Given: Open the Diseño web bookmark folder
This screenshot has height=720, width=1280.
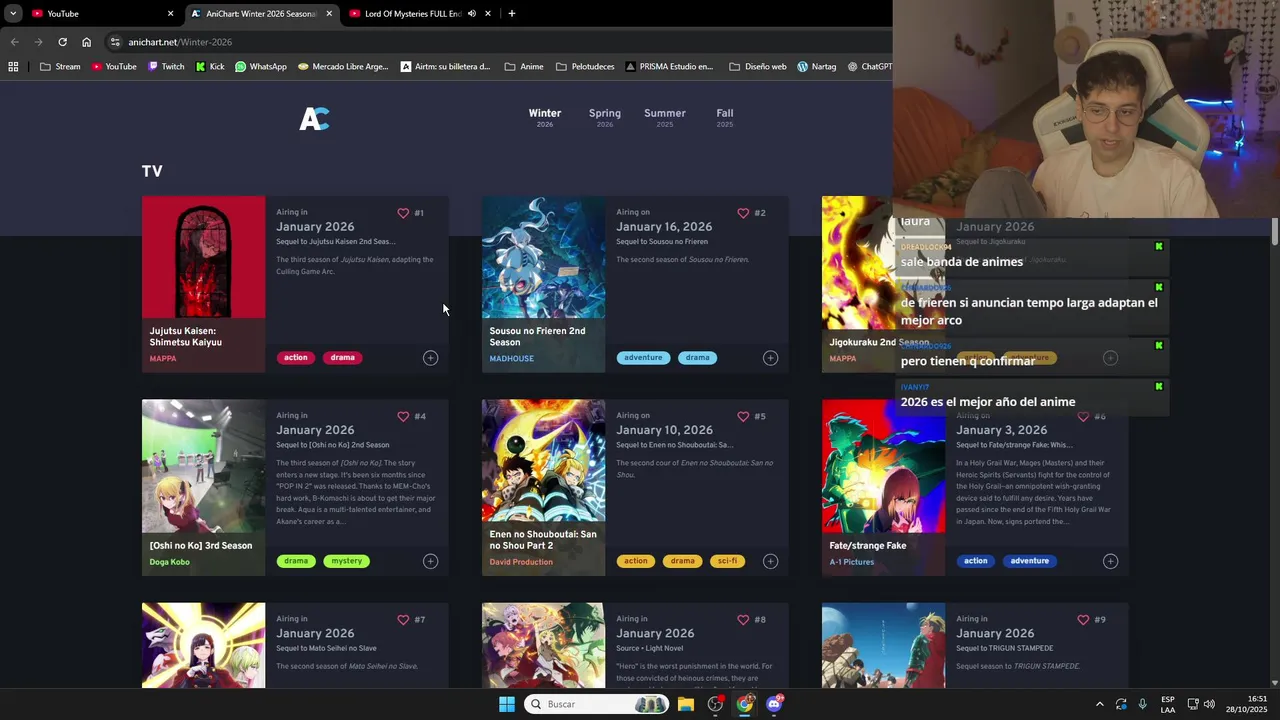Looking at the screenshot, I should click(758, 67).
